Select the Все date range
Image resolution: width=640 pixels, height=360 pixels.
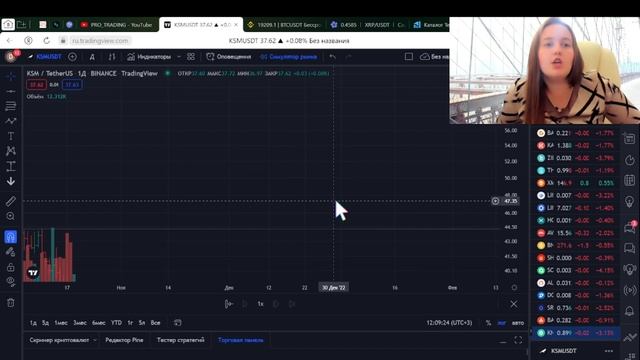[x=156, y=323]
